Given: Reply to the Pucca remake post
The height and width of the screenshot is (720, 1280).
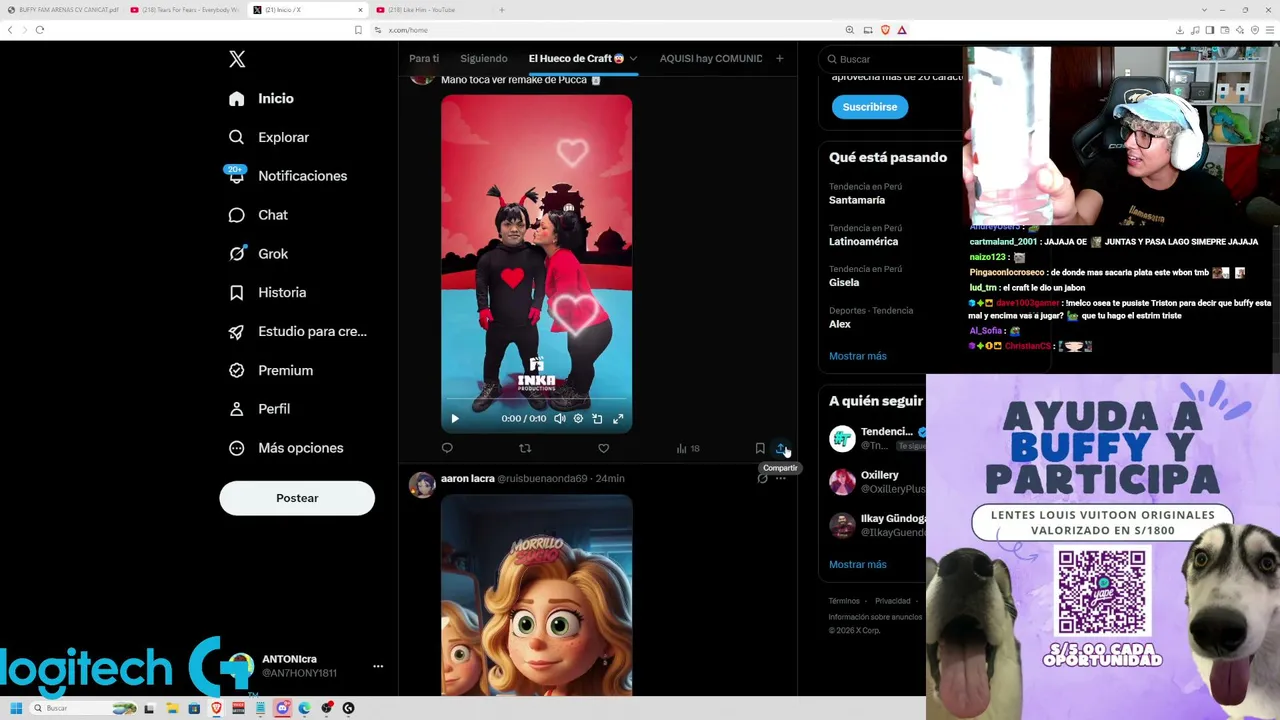Looking at the screenshot, I should pyautogui.click(x=447, y=448).
